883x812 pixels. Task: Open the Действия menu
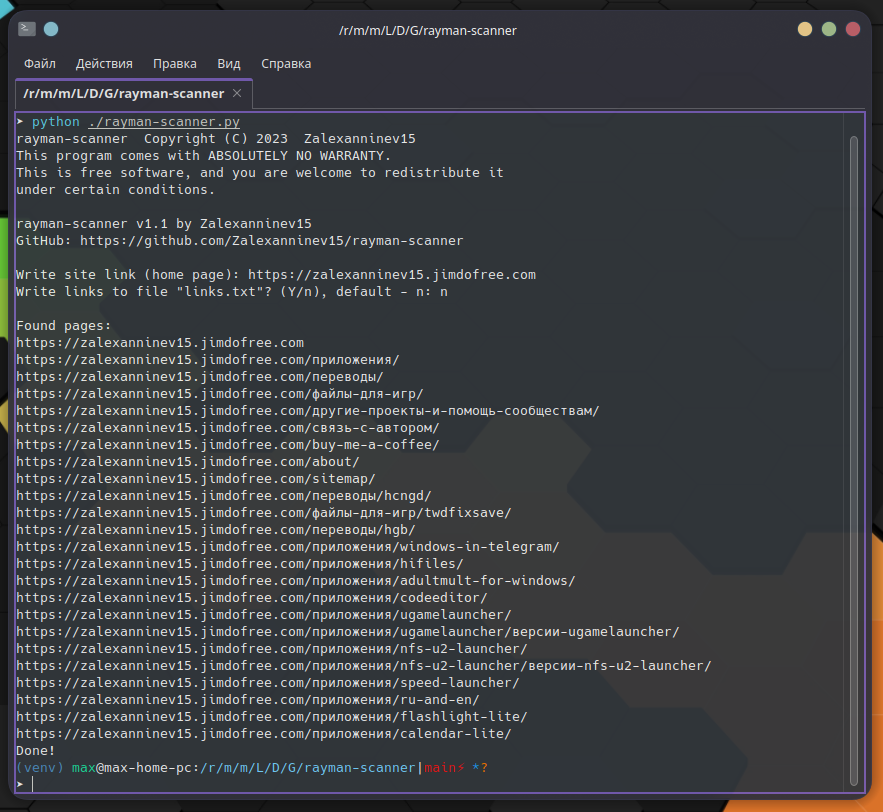pyautogui.click(x=104, y=64)
